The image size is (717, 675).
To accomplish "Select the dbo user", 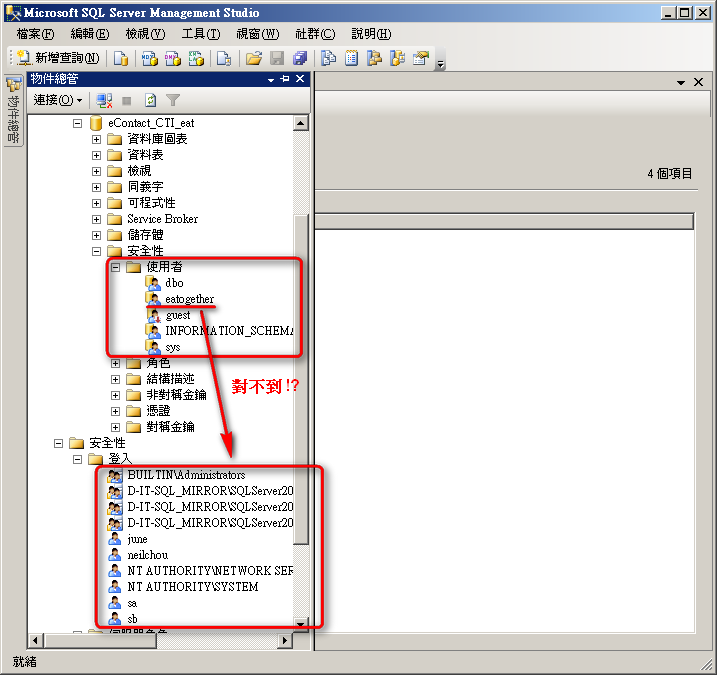I will (x=174, y=284).
